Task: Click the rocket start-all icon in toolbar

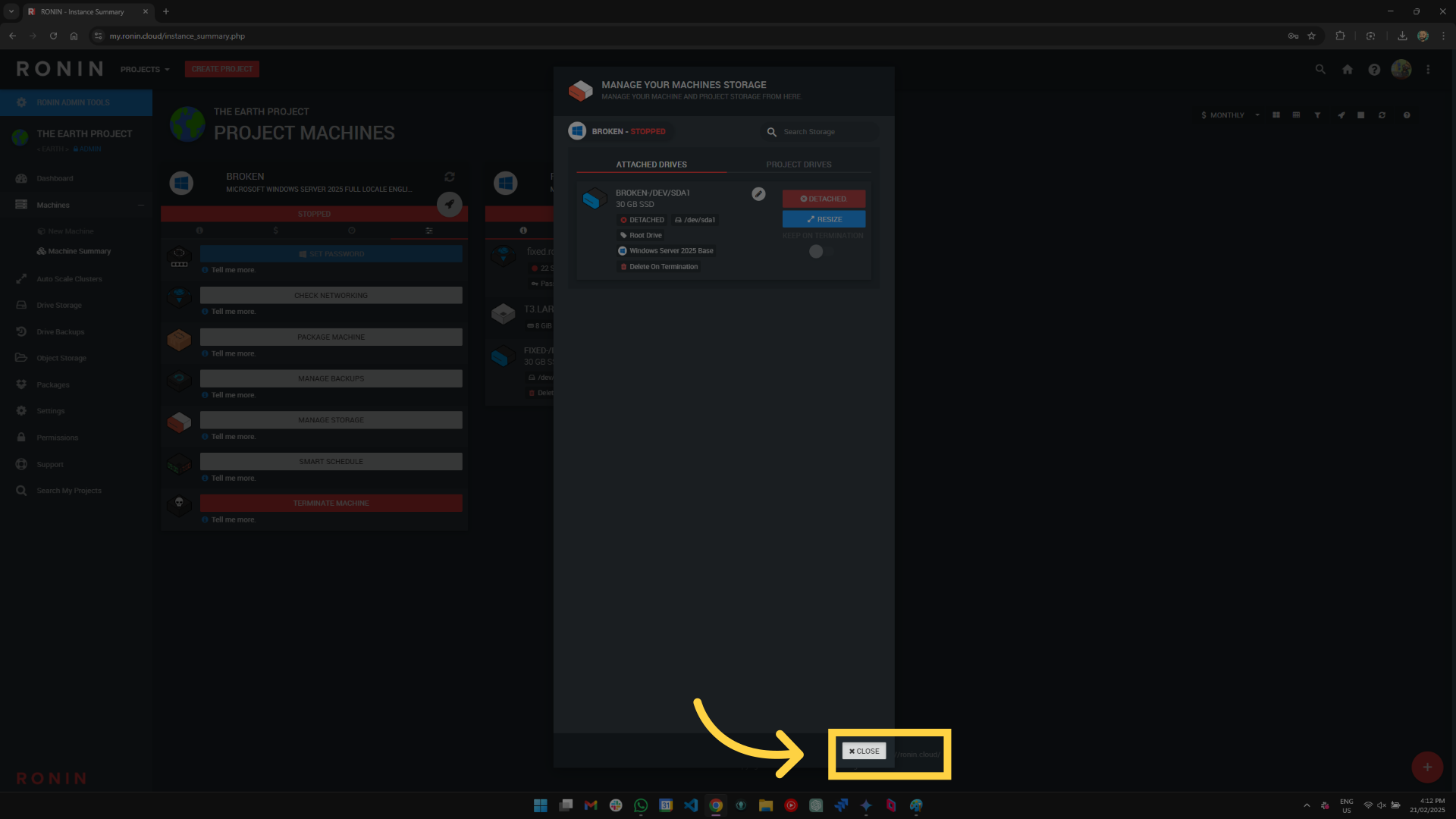Action: coord(1341,115)
